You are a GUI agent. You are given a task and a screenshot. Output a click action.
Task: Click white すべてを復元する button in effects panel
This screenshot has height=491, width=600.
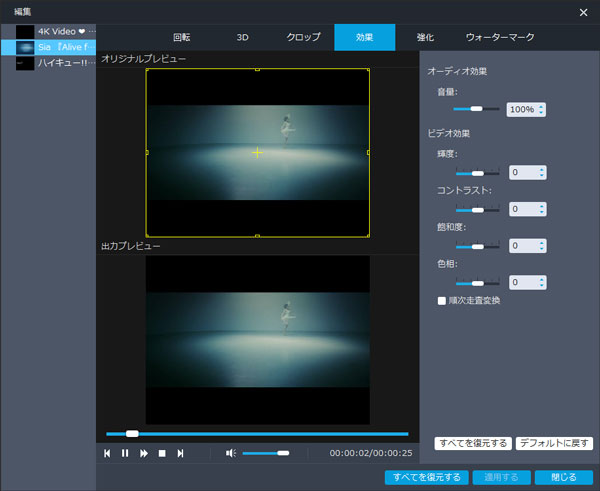[473, 444]
